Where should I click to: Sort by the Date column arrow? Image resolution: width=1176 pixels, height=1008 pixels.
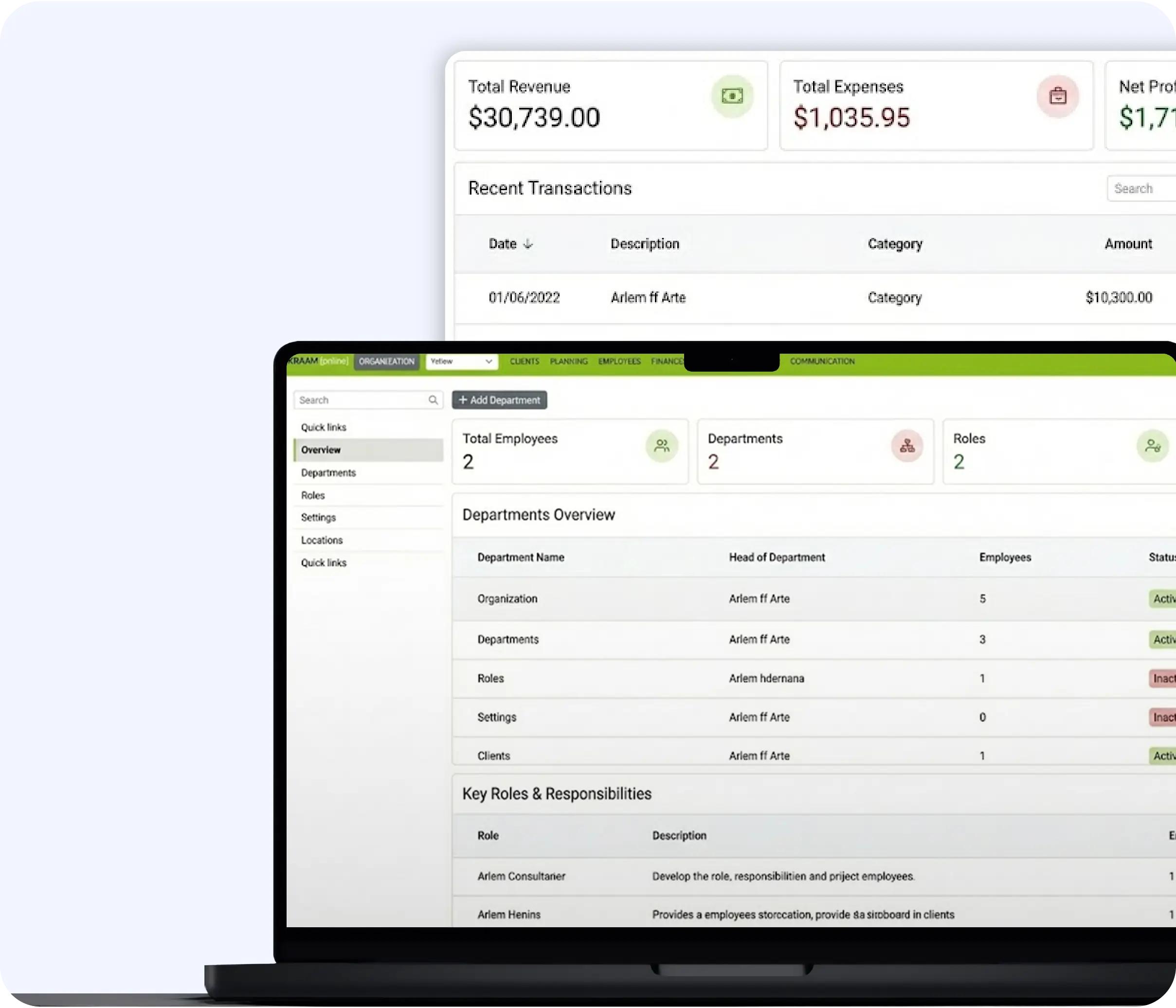[528, 244]
